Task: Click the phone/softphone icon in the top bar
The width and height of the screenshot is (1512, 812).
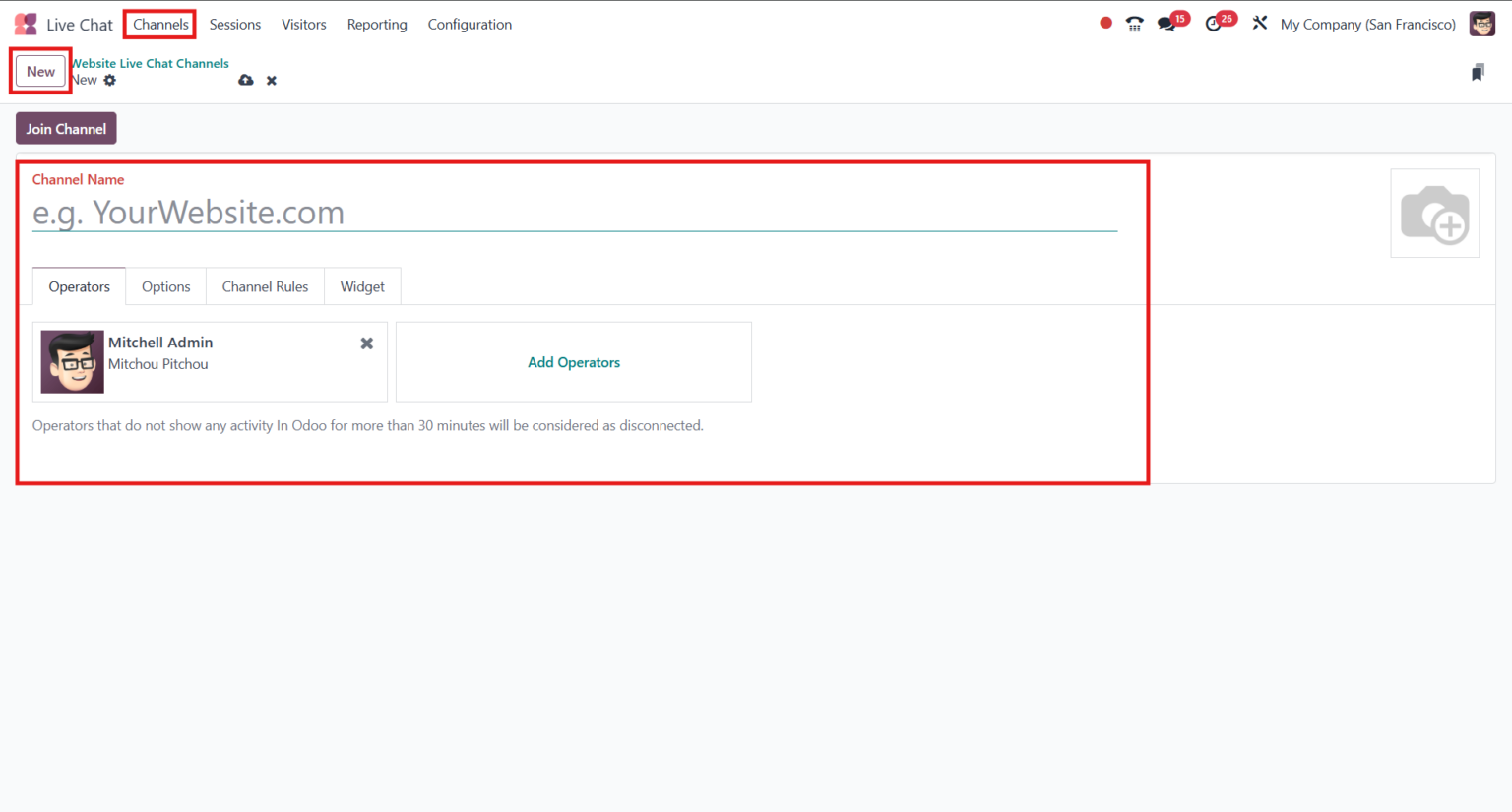Action: (1134, 22)
